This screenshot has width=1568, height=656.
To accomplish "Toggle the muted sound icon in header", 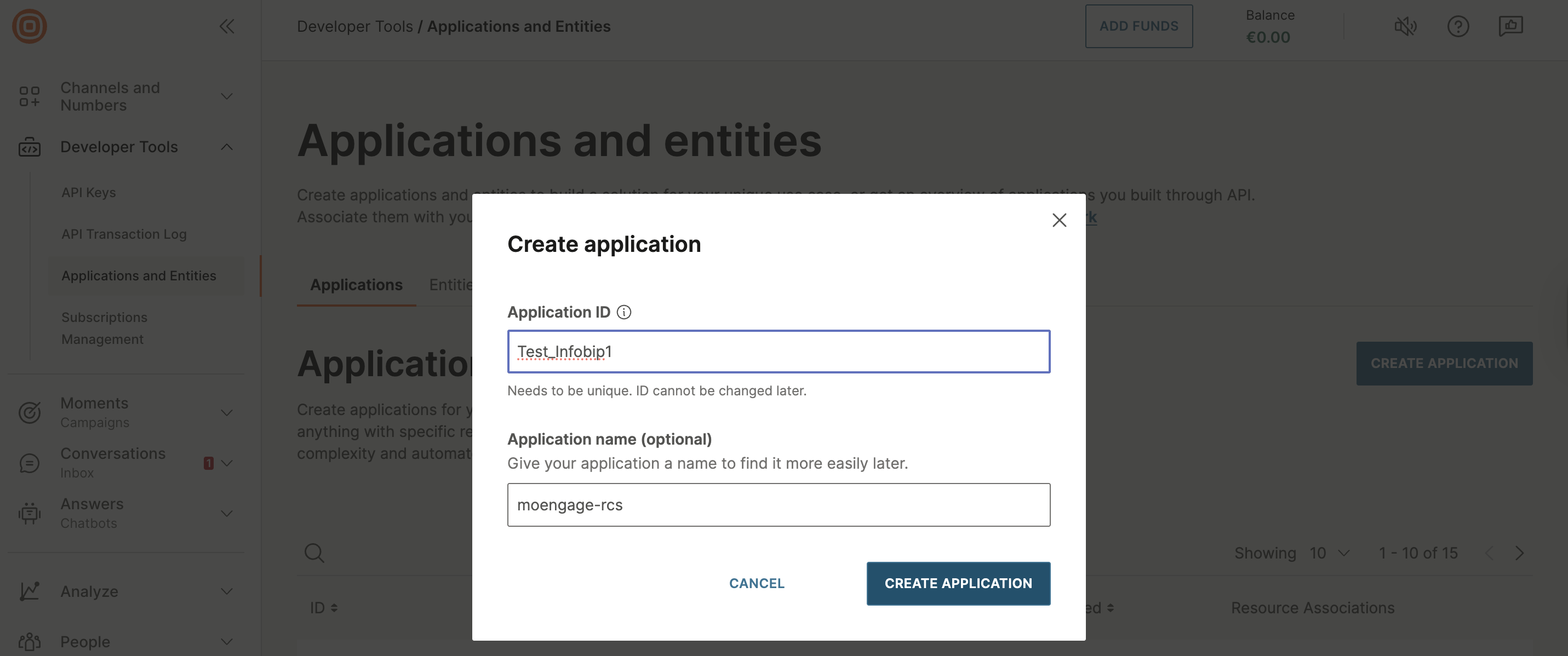I will coord(1405,26).
